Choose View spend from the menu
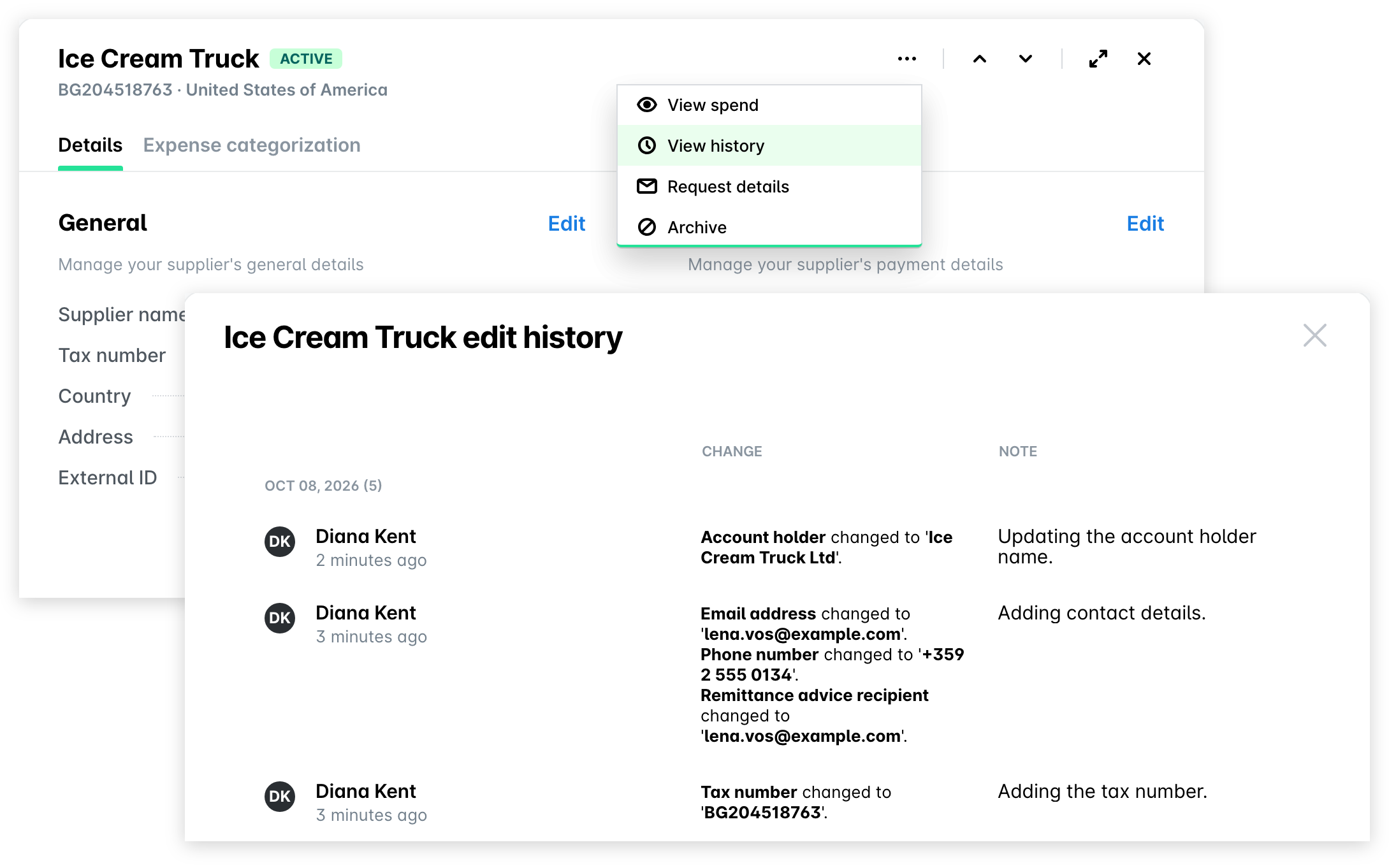The image size is (1389, 868). (x=769, y=105)
